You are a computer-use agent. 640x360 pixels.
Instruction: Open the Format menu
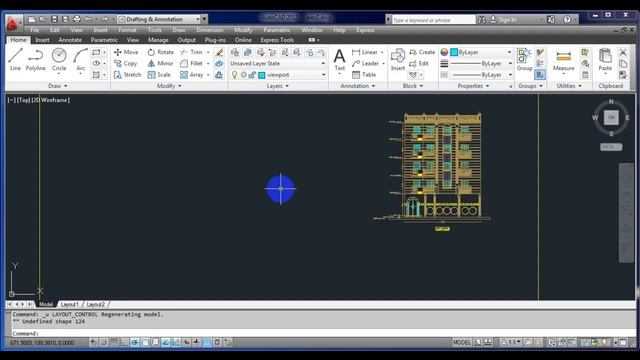point(127,30)
